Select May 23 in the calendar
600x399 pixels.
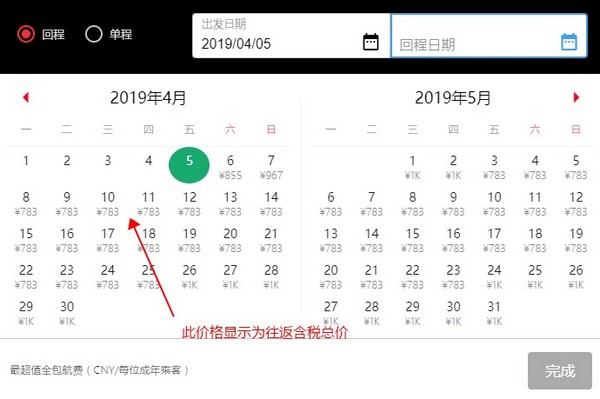point(453,277)
